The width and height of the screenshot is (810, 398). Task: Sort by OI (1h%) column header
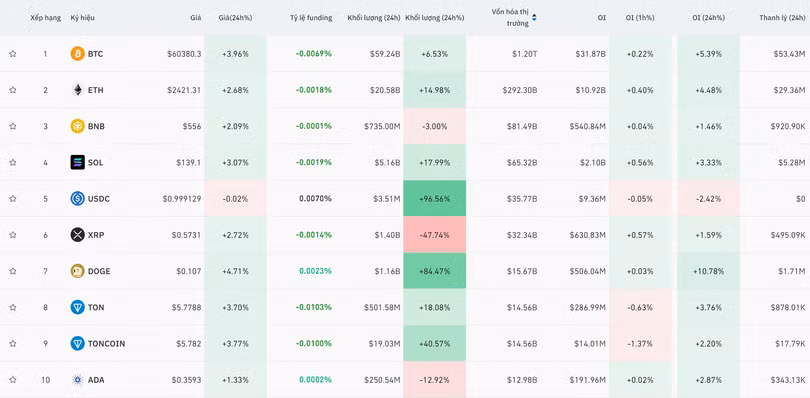640,18
